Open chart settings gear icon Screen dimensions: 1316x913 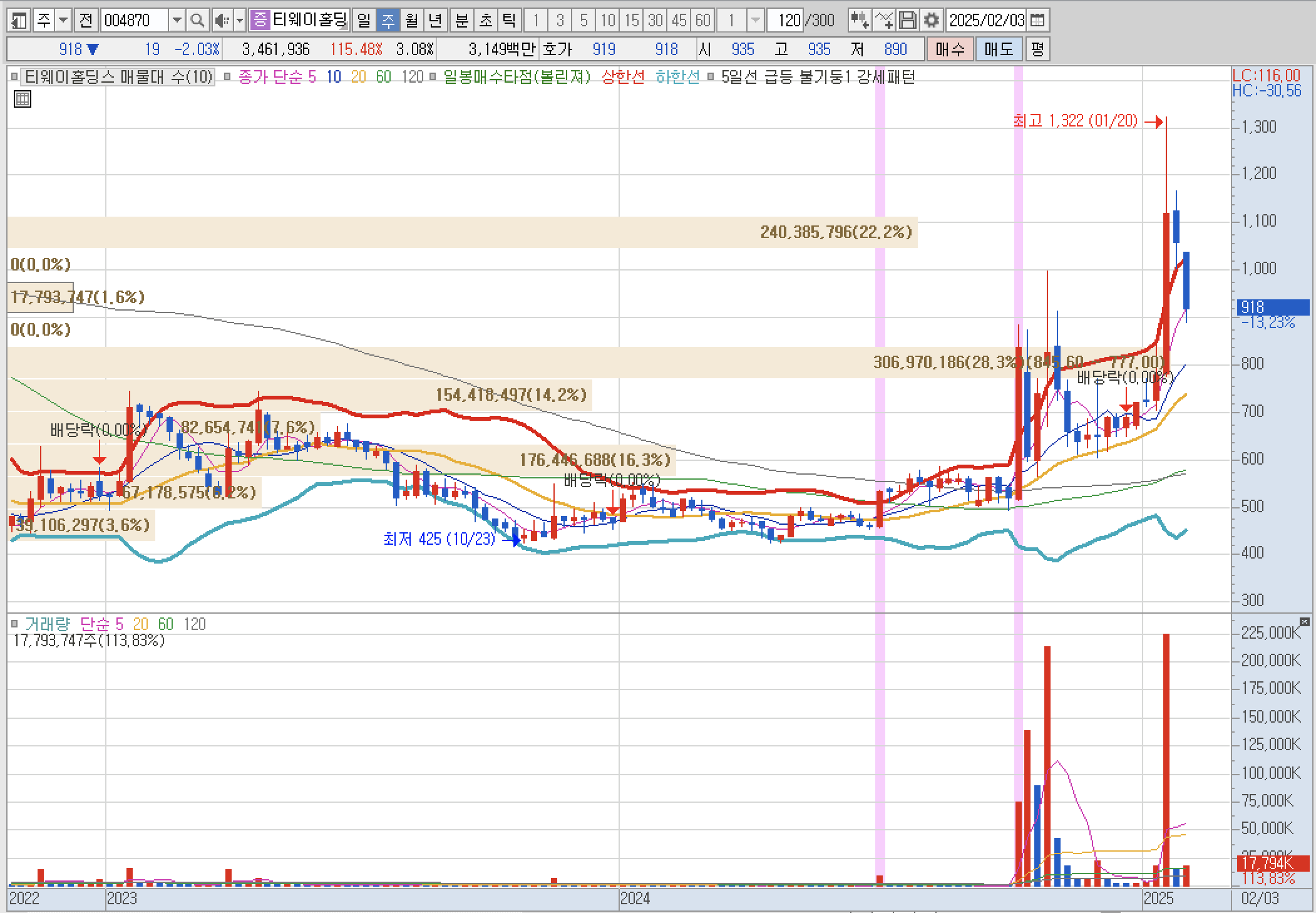[931, 21]
